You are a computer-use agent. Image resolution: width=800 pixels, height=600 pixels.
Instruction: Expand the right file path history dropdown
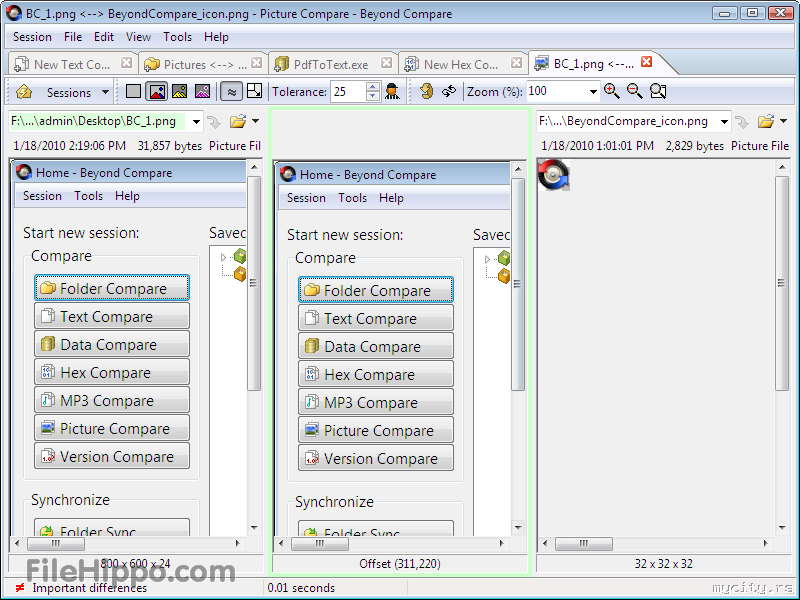724,122
